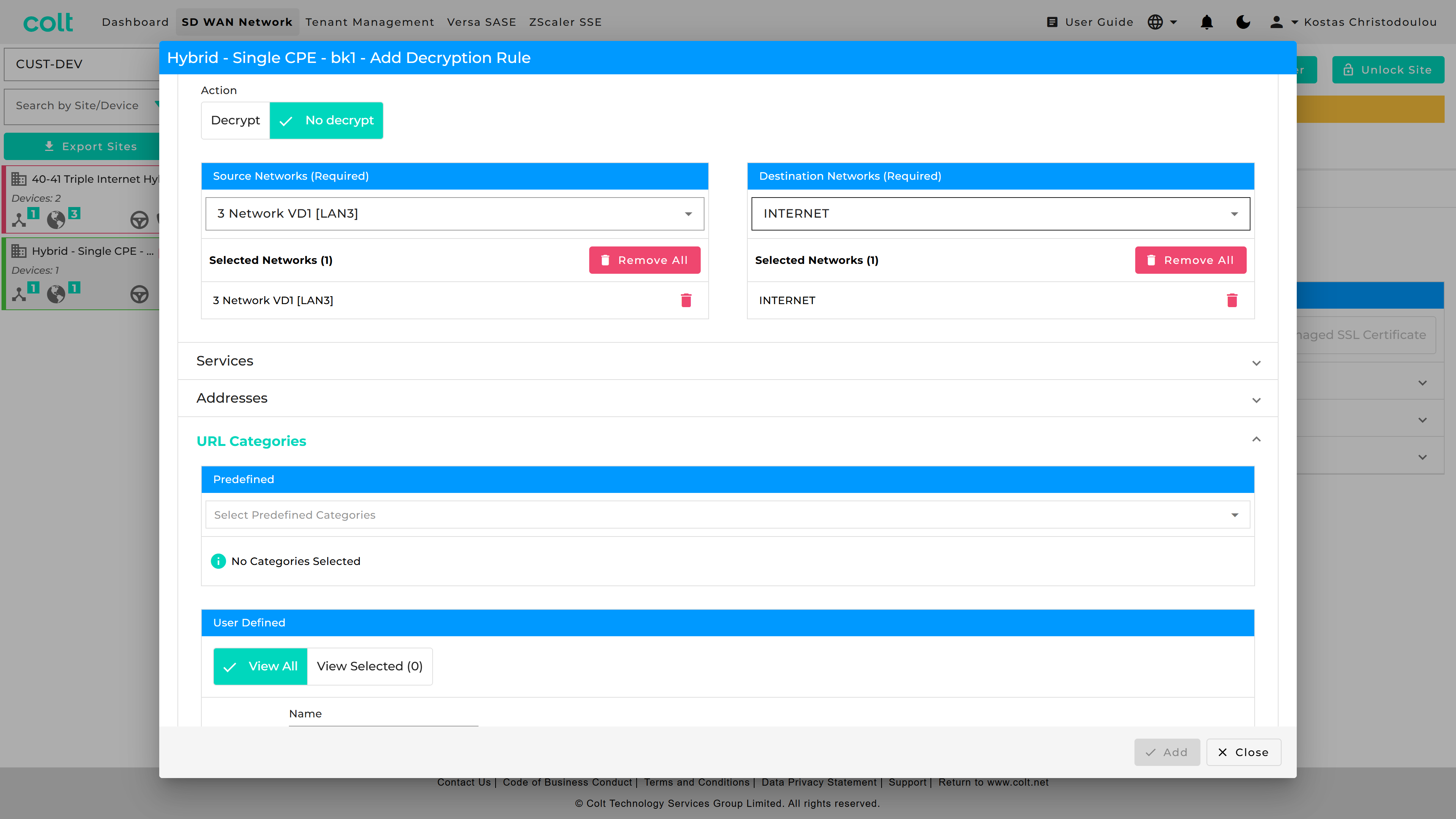Screen dimensions: 1456x819
Task: Click Kostas Christodoulou username
Action: point(1370,22)
